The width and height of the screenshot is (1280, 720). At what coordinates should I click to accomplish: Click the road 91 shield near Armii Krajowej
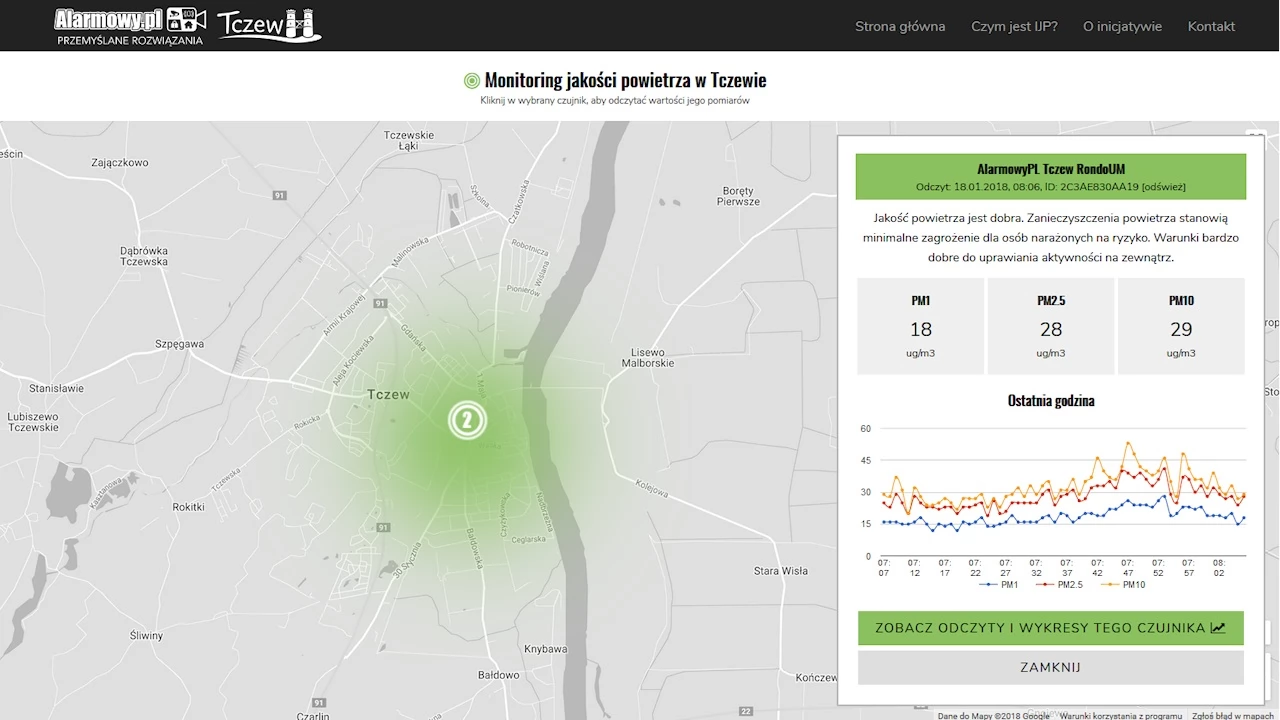pos(380,303)
